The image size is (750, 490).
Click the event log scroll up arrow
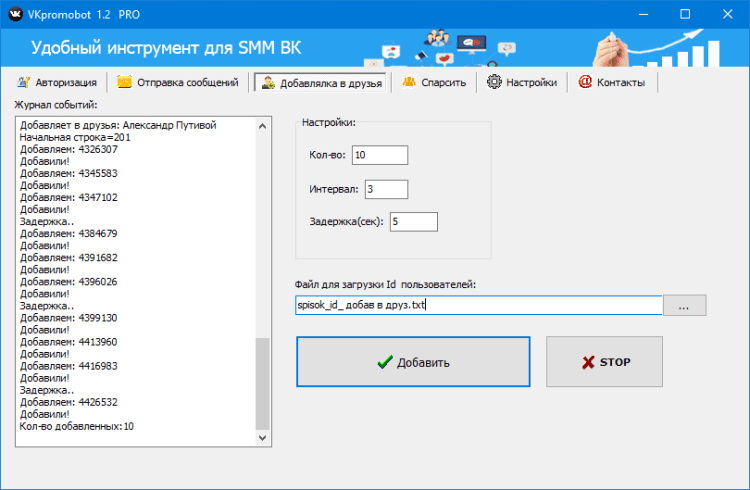pos(262,126)
